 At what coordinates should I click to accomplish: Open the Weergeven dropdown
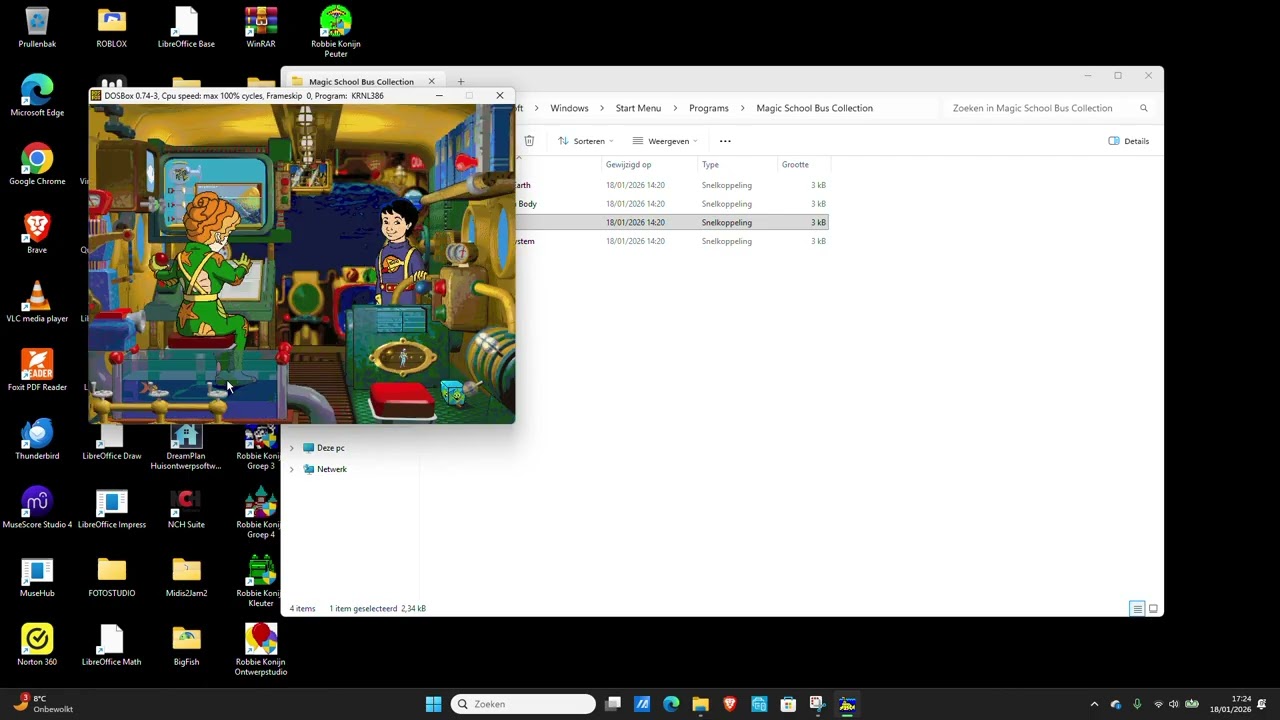click(x=665, y=141)
